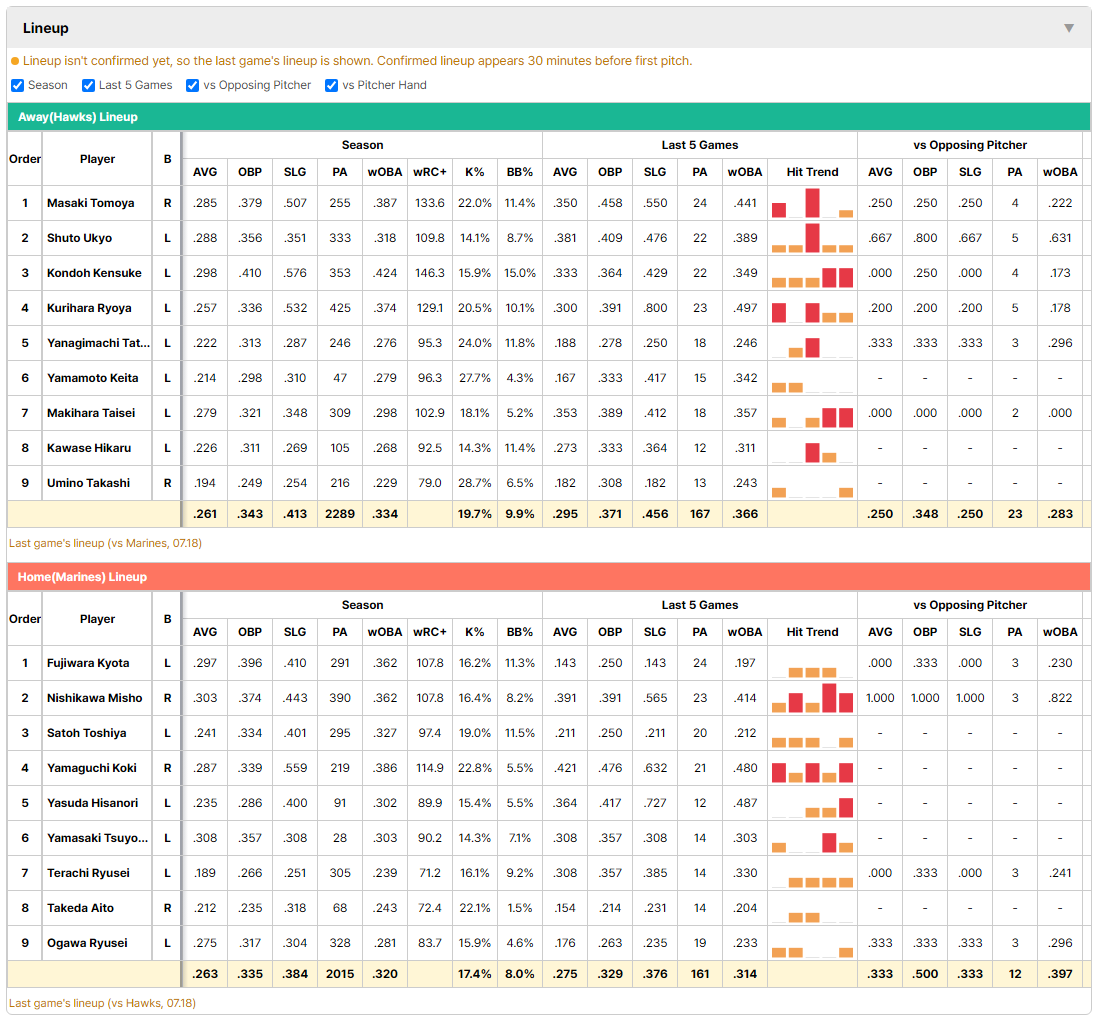Toggle the Last 5 Games checkbox

[88, 85]
